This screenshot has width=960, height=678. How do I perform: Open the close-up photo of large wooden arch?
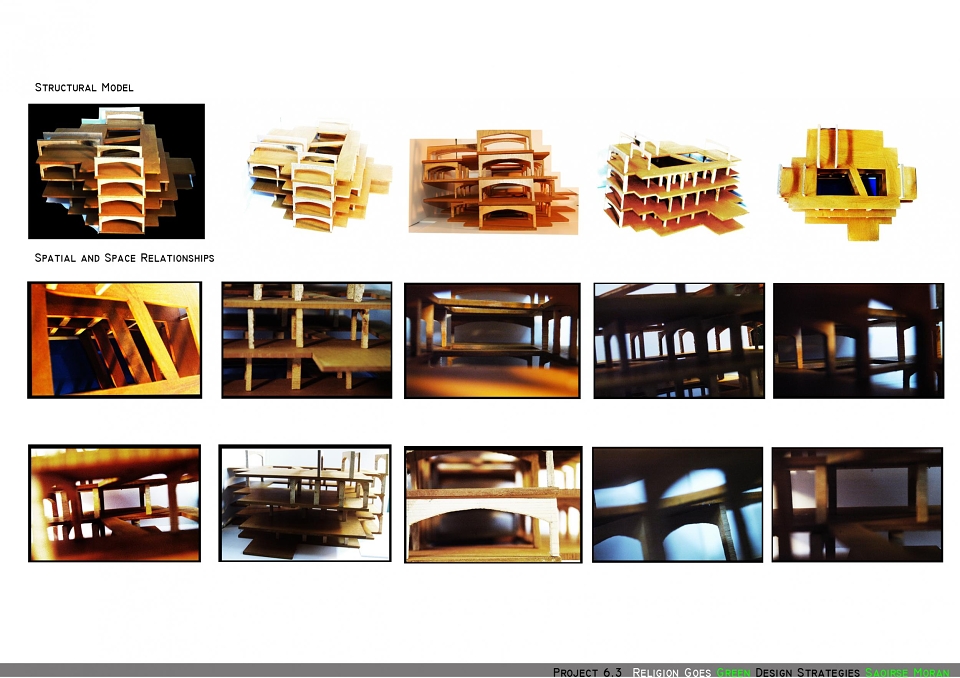[x=493, y=504]
